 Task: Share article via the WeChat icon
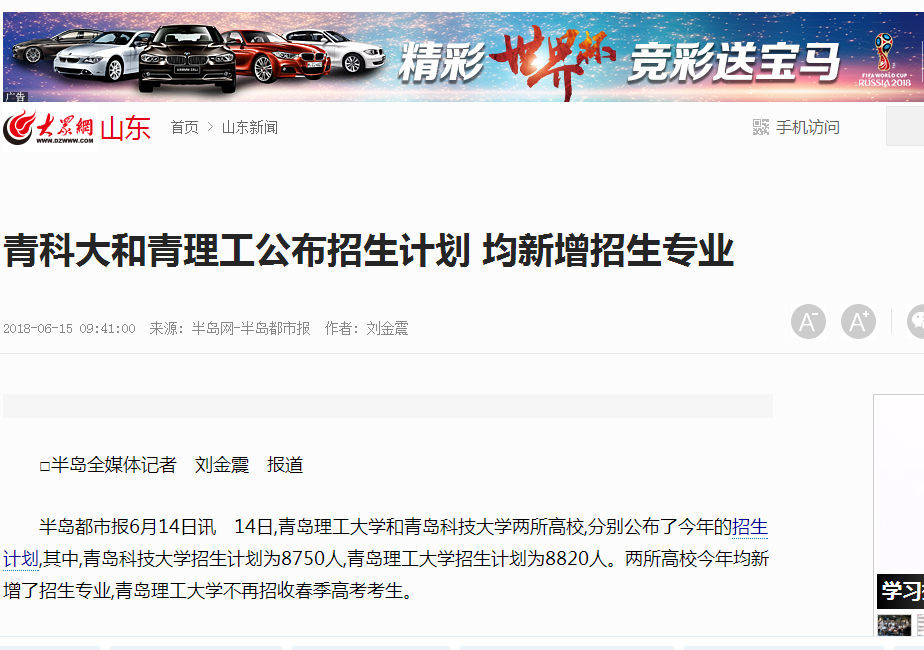click(x=916, y=322)
